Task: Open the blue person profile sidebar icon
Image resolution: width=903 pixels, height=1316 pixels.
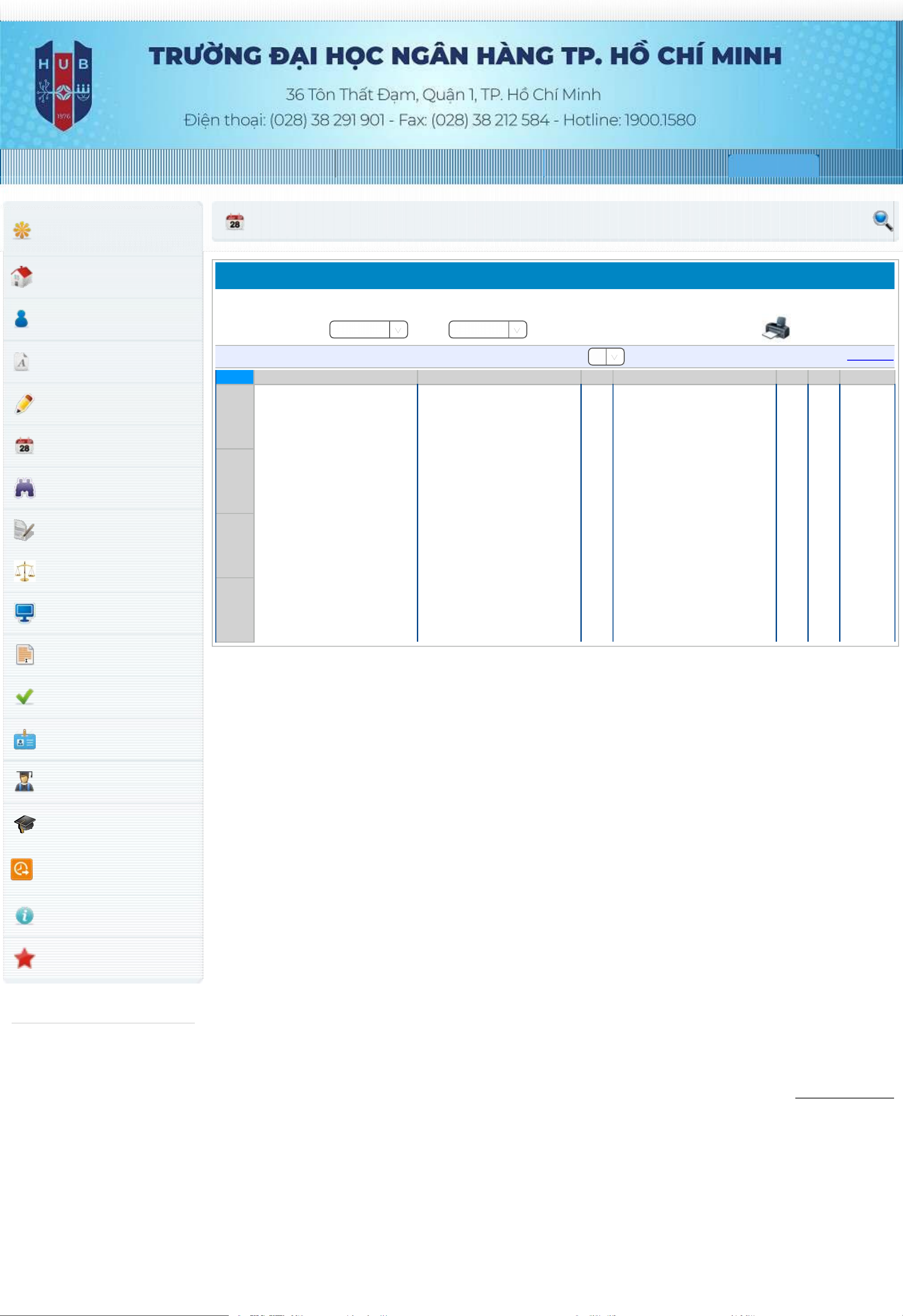Action: point(21,319)
